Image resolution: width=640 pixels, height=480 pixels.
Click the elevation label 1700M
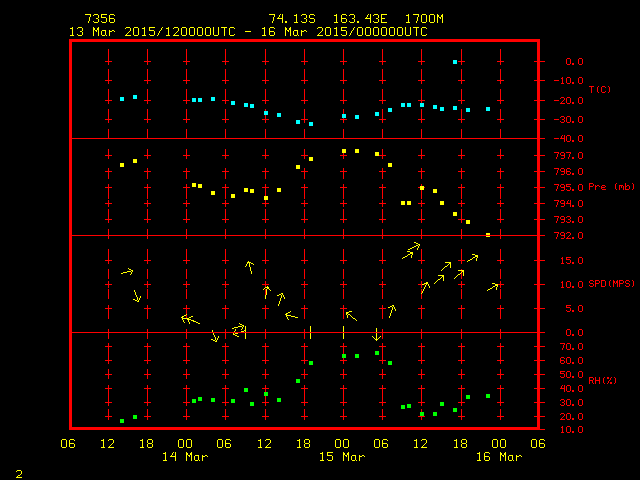422,19
